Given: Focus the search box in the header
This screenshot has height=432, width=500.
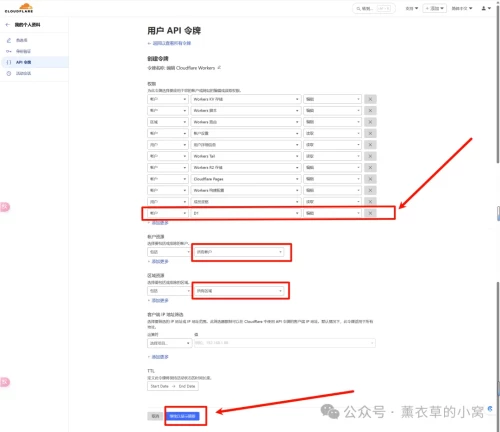Looking at the screenshot, I should click(x=374, y=8).
